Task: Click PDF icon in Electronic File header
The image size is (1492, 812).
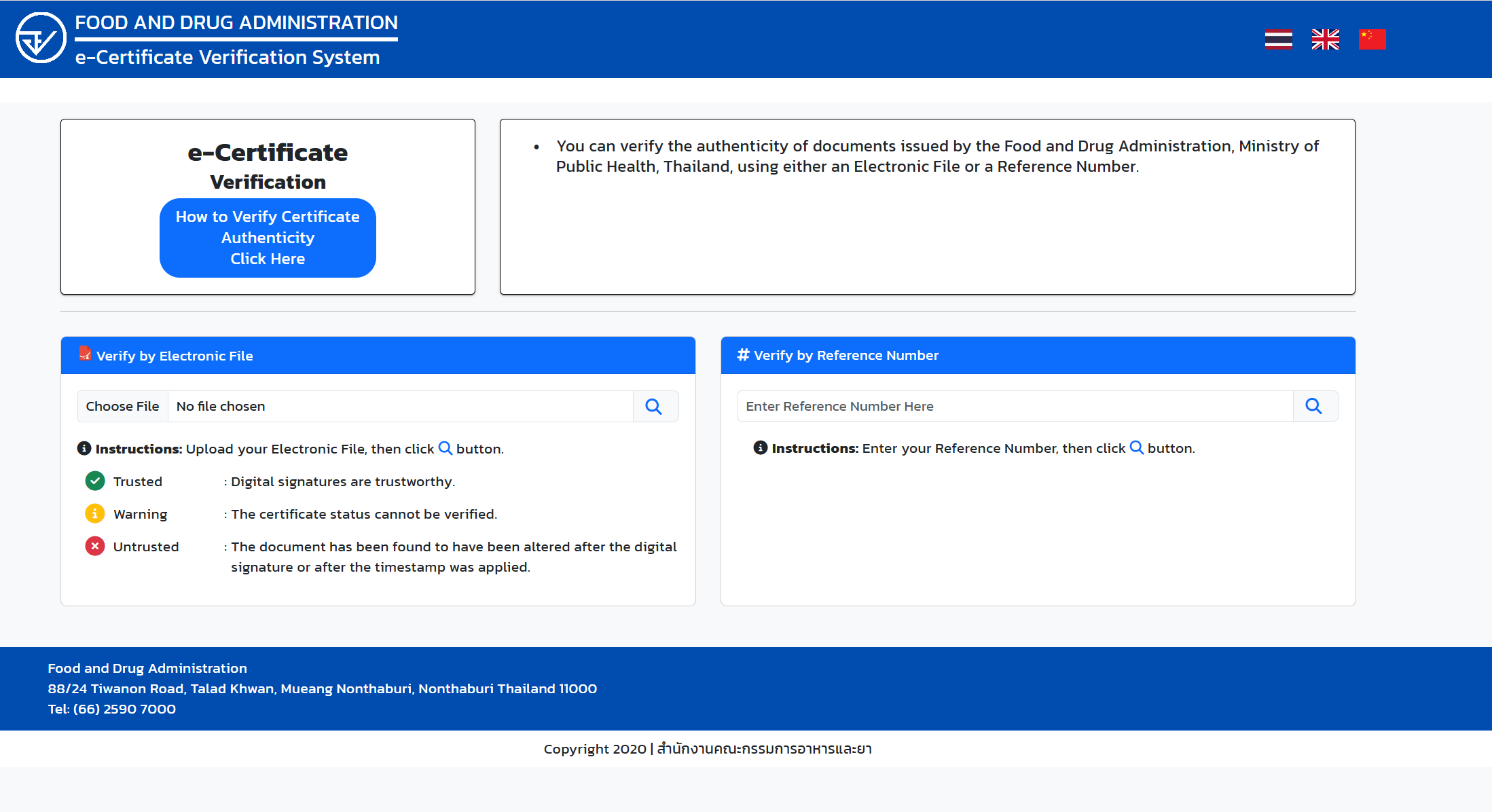Action: (x=85, y=354)
